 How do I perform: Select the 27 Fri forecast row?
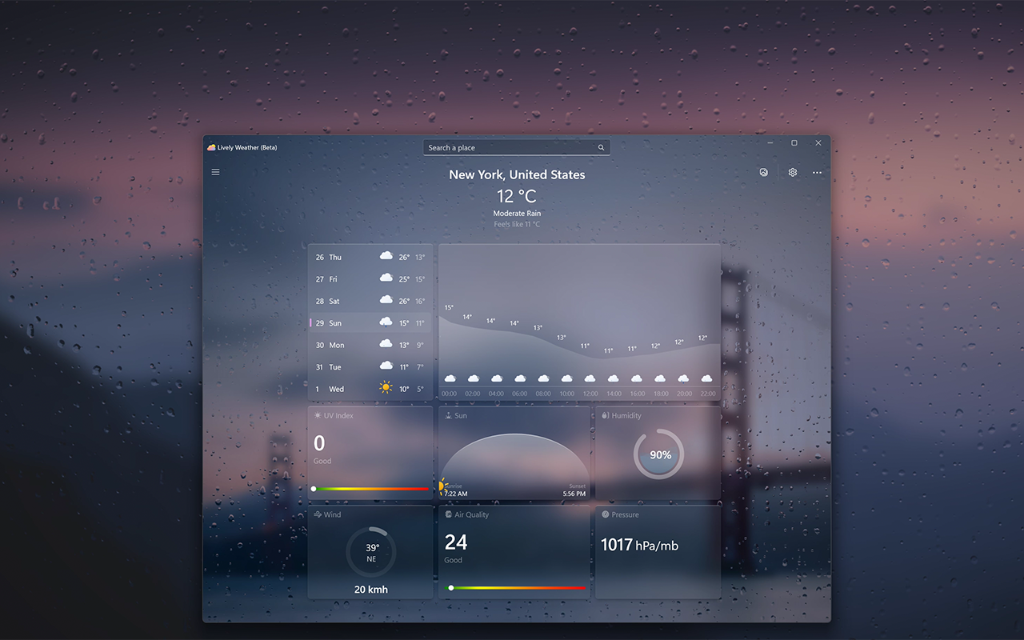click(370, 279)
